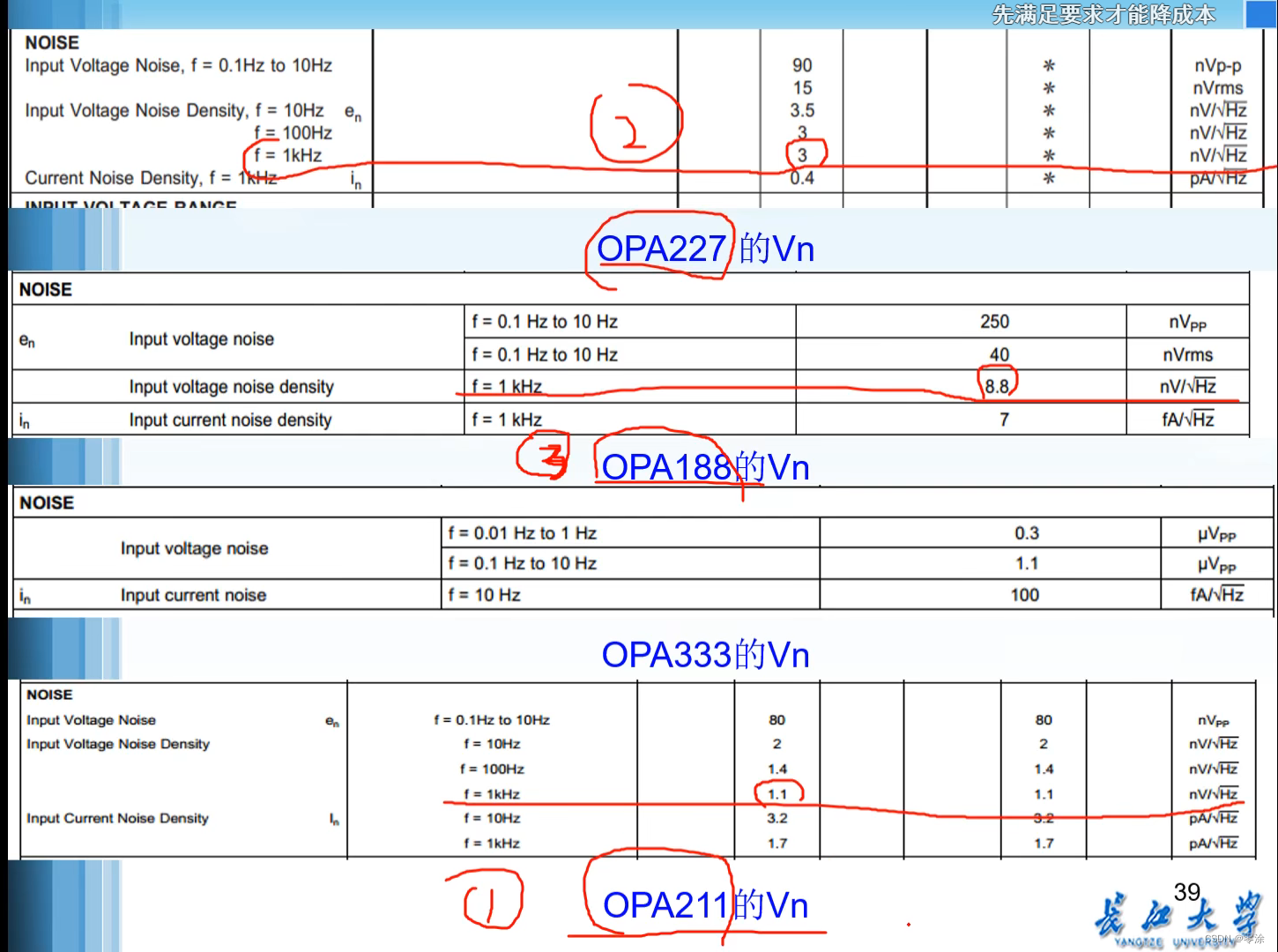Screen dimensions: 1278x952
Task: Click the 0.4 current noise value
Action: pos(802,178)
